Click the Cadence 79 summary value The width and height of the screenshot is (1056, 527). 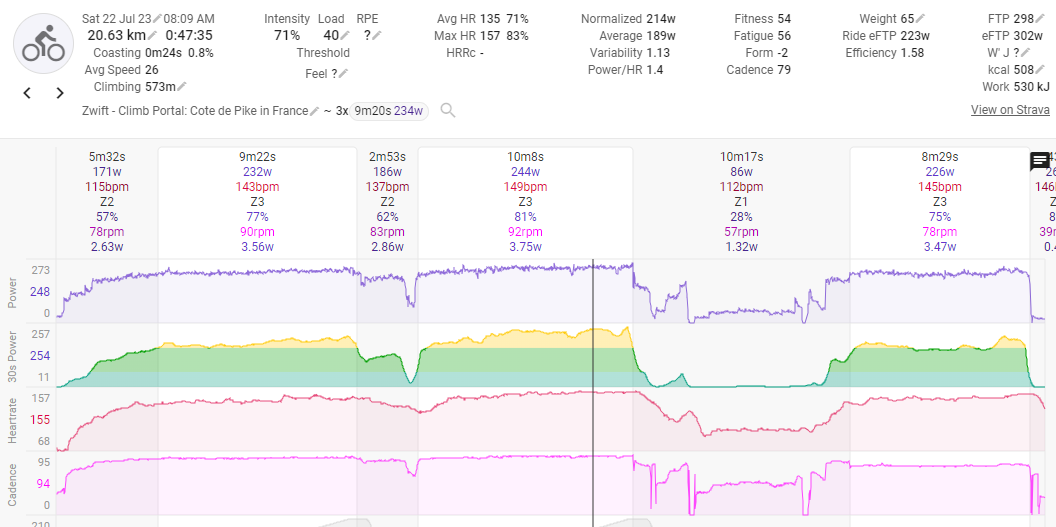(784, 69)
